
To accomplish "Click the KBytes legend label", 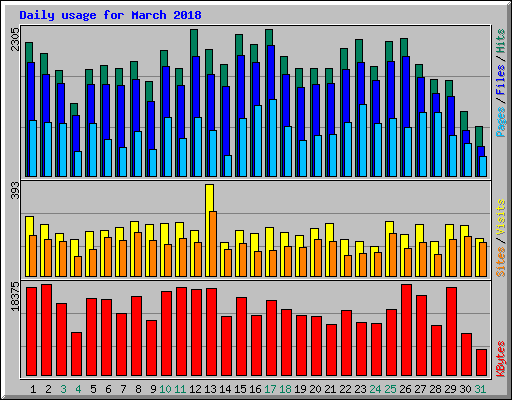I will point(501,359).
